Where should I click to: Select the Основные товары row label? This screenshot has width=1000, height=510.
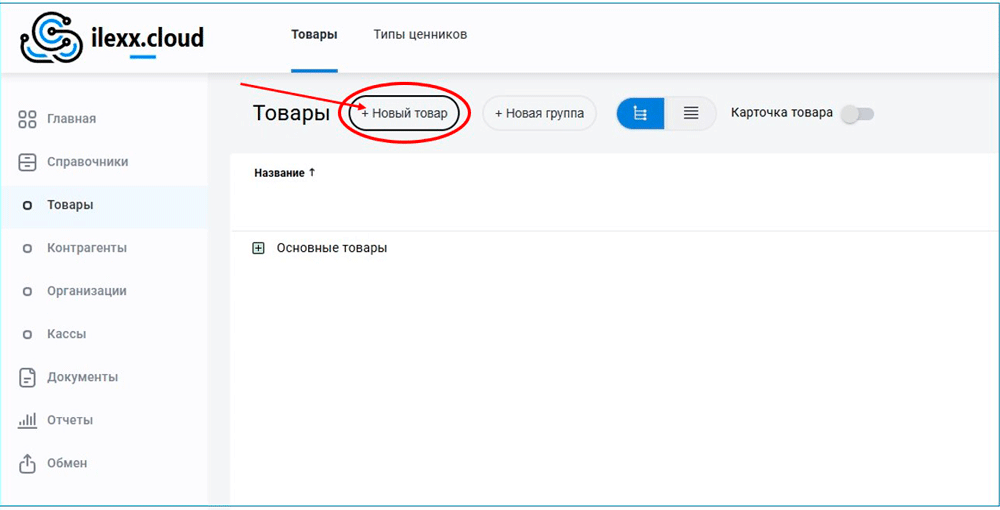pos(331,248)
